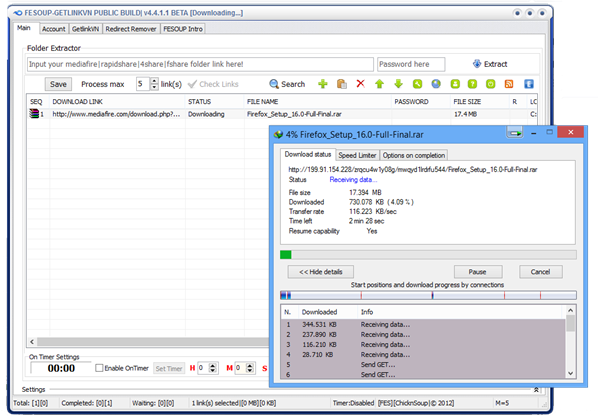Select connection 4 row with 28.710 KB
This screenshot has width=598, height=416.
point(423,354)
